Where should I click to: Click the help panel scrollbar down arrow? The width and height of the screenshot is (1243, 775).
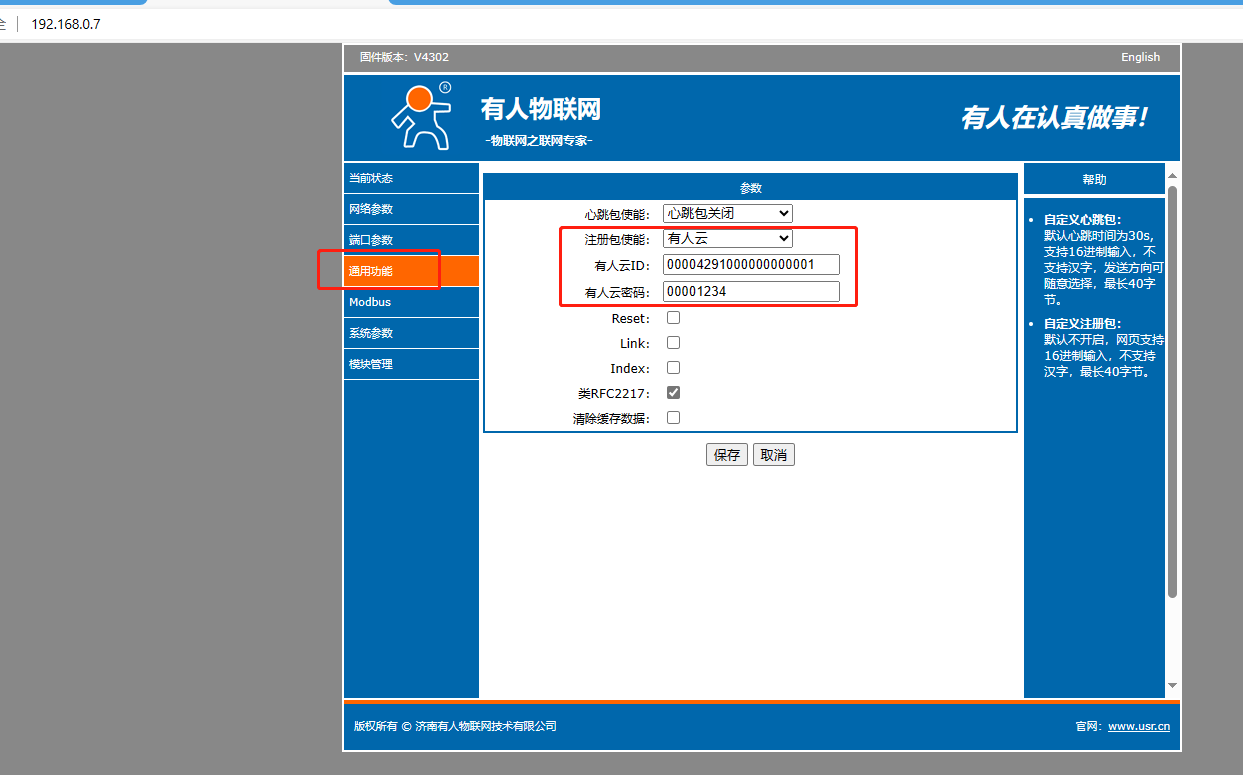1173,686
